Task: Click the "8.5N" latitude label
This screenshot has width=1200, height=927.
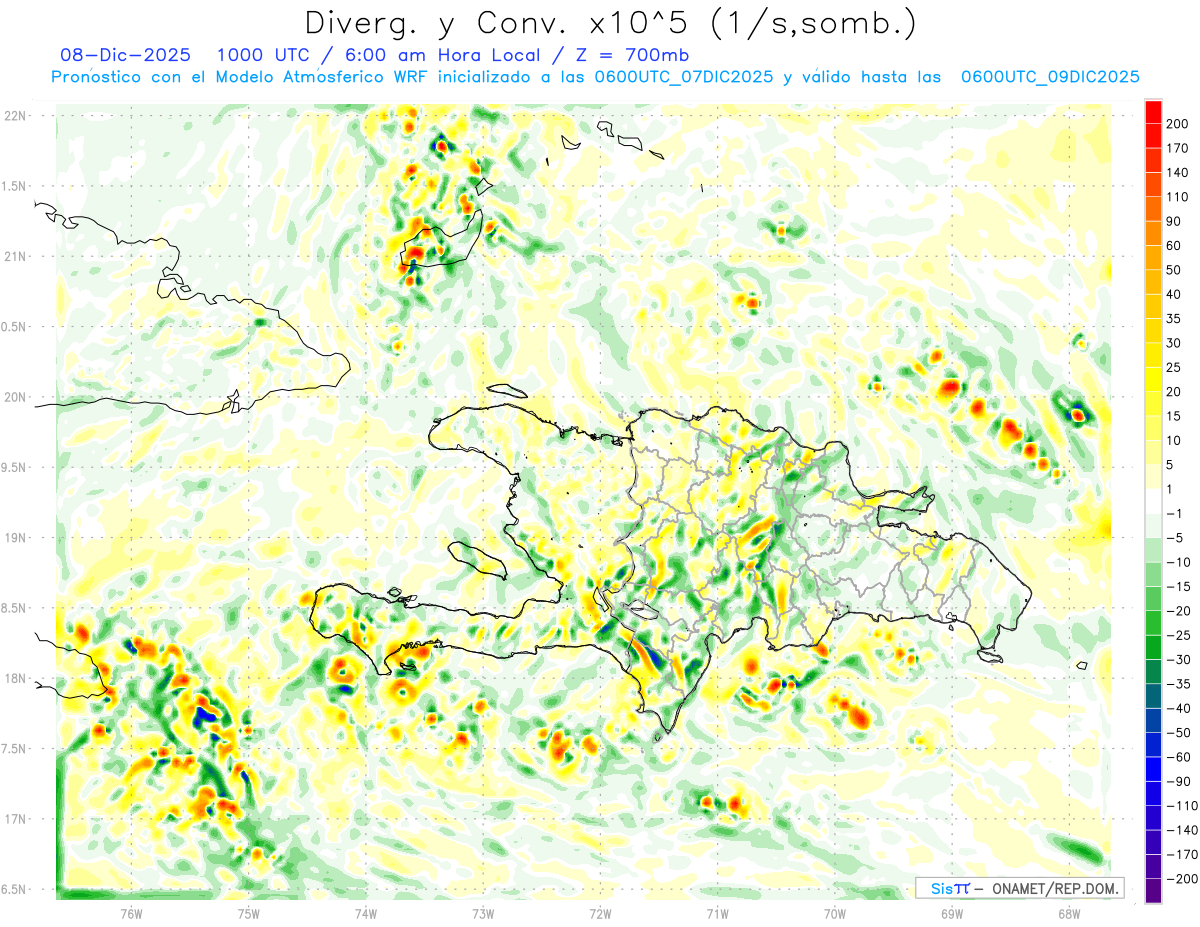Action: (x=15, y=608)
